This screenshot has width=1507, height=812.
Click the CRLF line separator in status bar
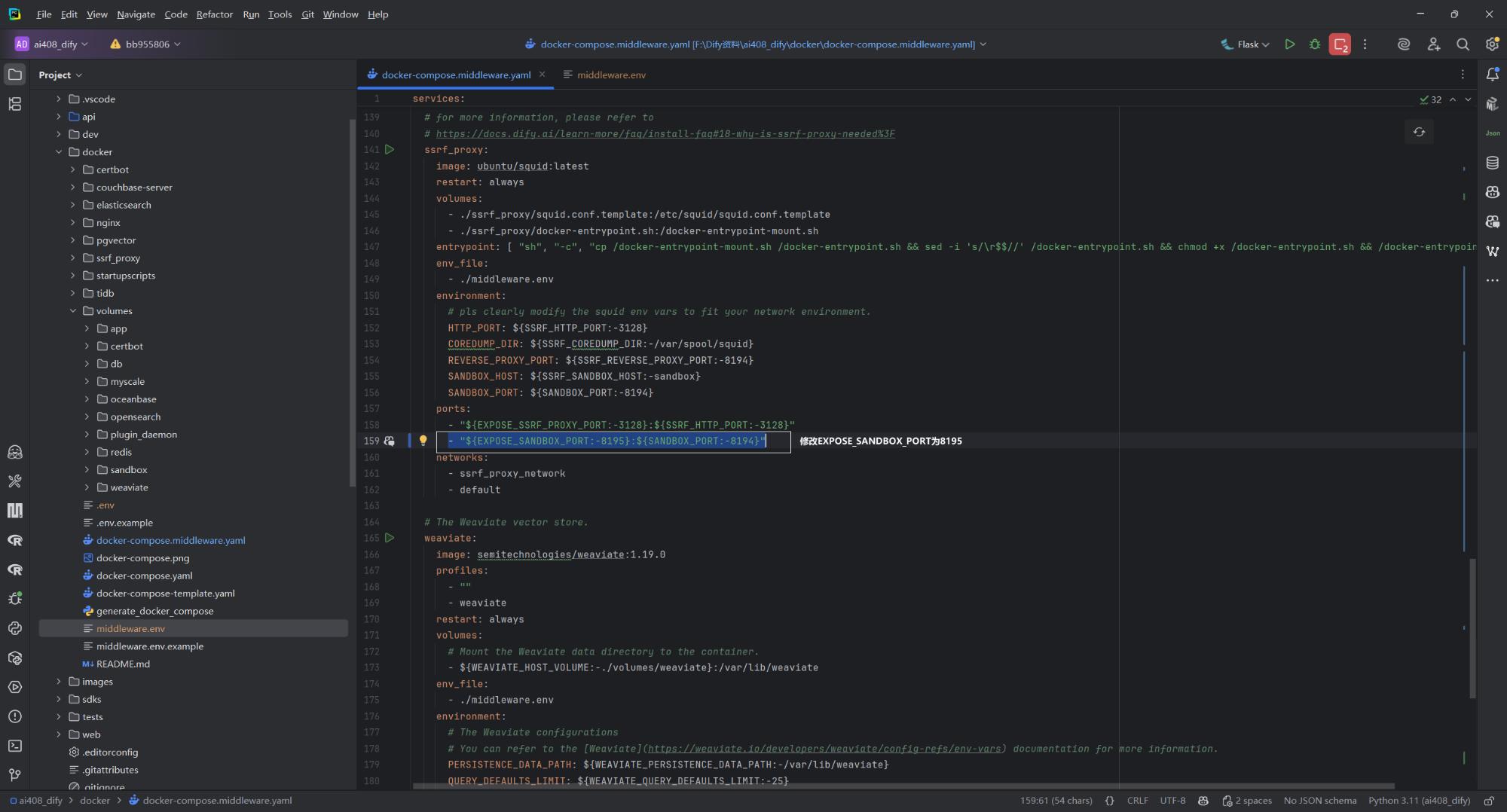(x=1137, y=801)
